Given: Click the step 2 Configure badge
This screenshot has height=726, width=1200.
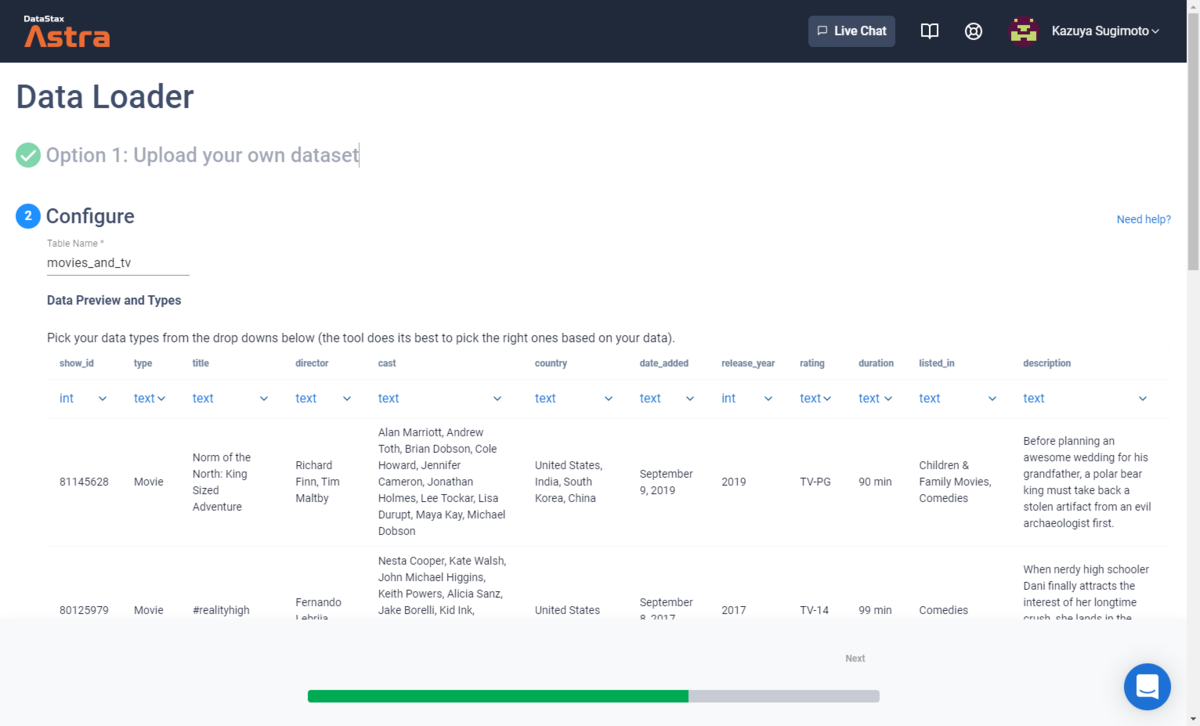Looking at the screenshot, I should click(28, 216).
